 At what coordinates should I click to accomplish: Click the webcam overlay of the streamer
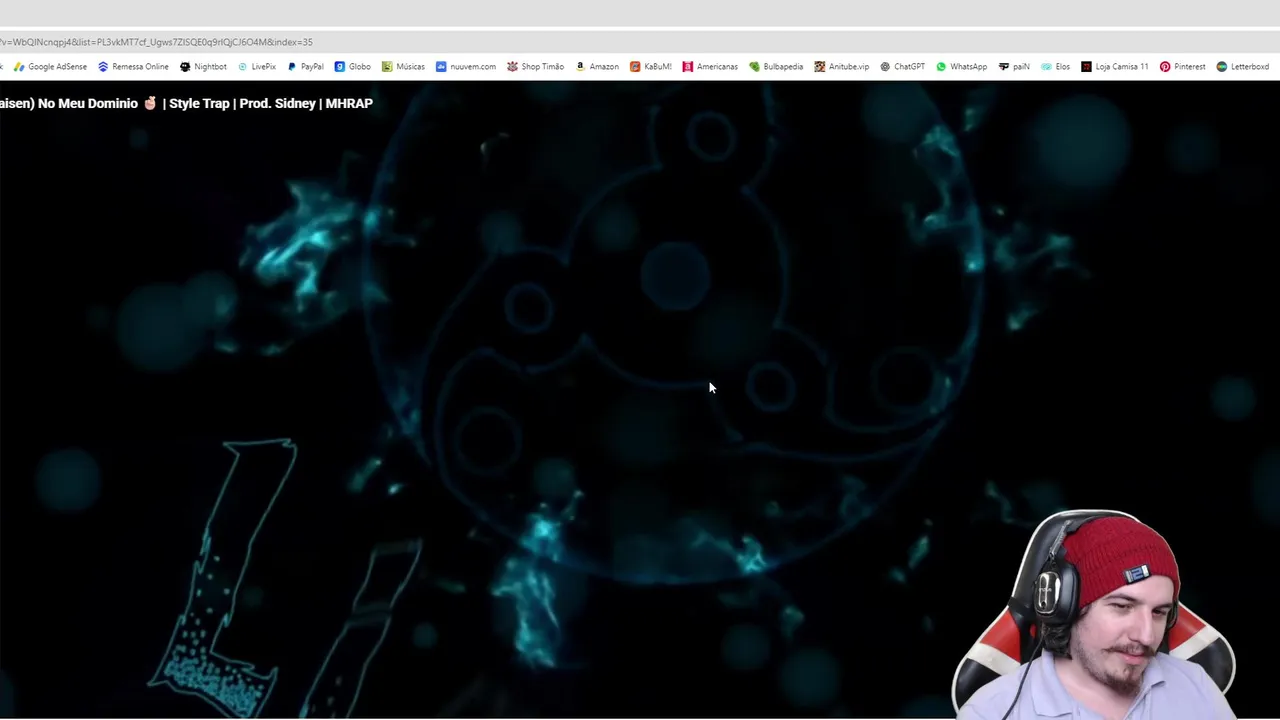click(1096, 614)
